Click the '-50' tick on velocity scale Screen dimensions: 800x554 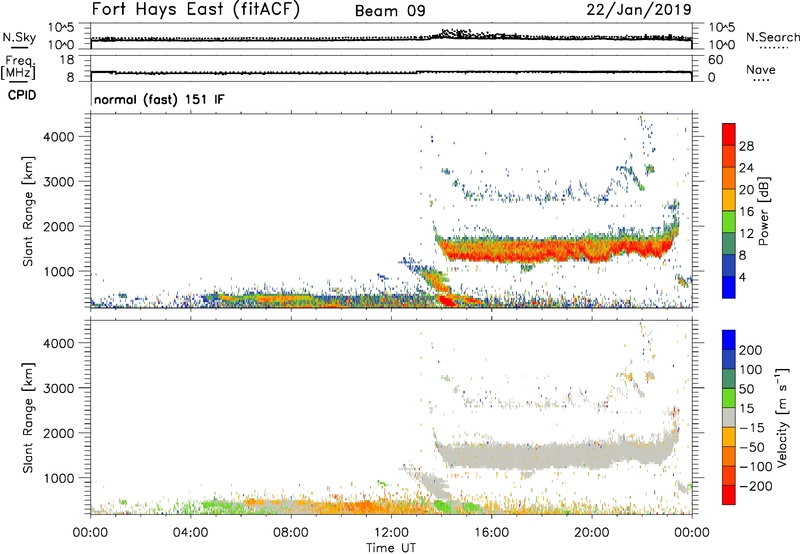(x=751, y=447)
